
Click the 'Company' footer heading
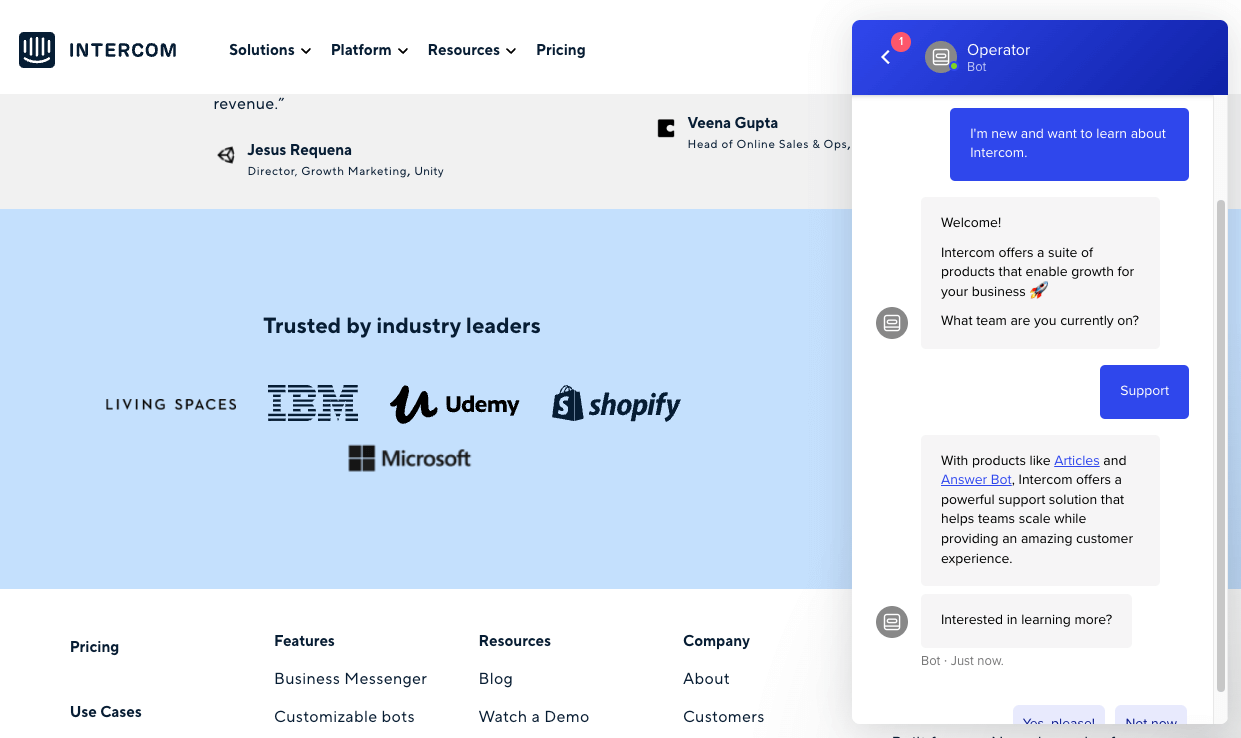(x=717, y=641)
